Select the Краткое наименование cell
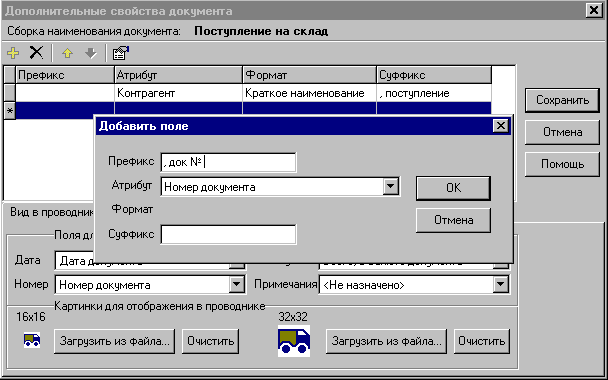The height and width of the screenshot is (380, 608). 309,93
